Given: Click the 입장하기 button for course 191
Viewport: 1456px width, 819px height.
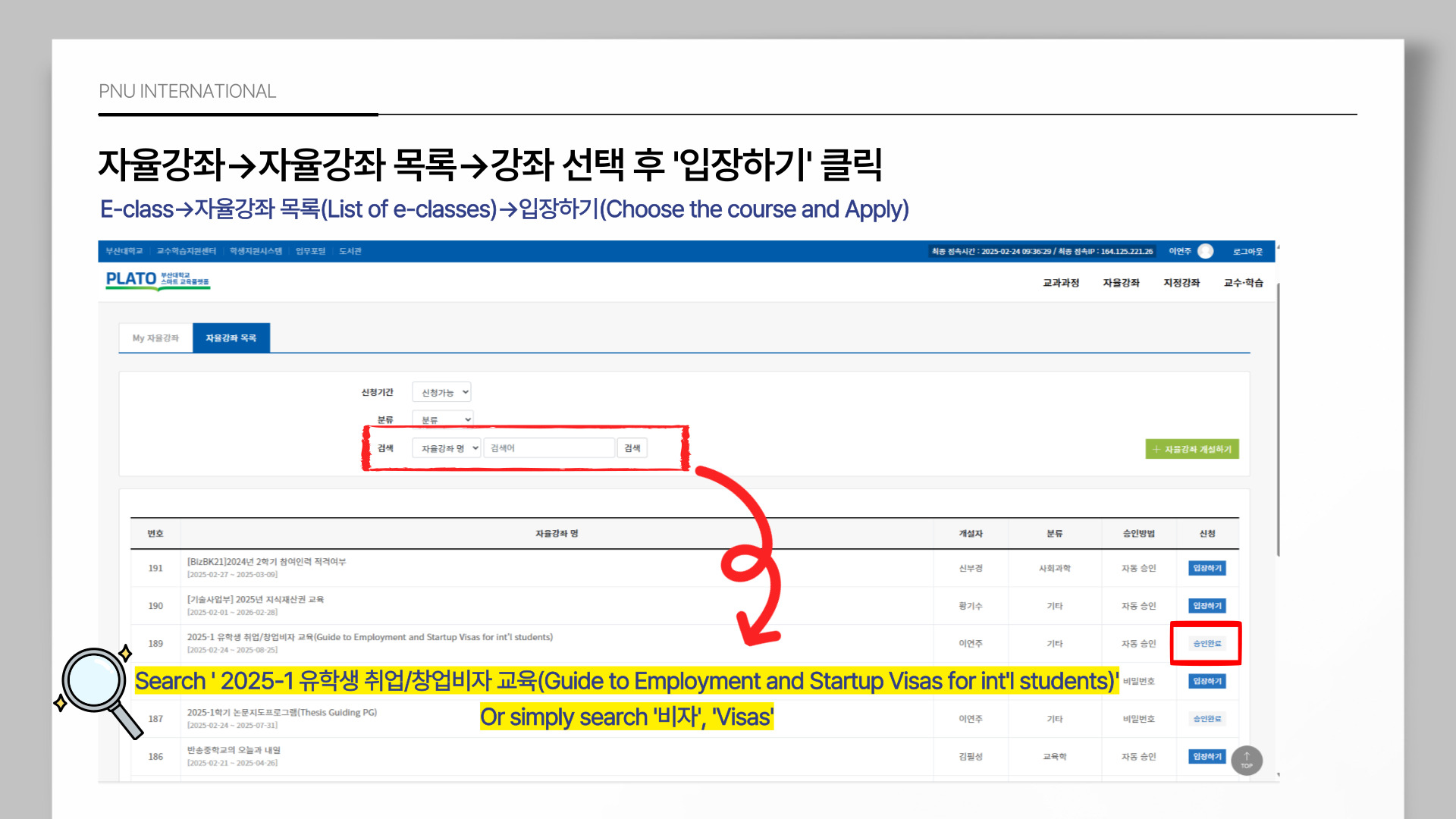Looking at the screenshot, I should [1207, 568].
